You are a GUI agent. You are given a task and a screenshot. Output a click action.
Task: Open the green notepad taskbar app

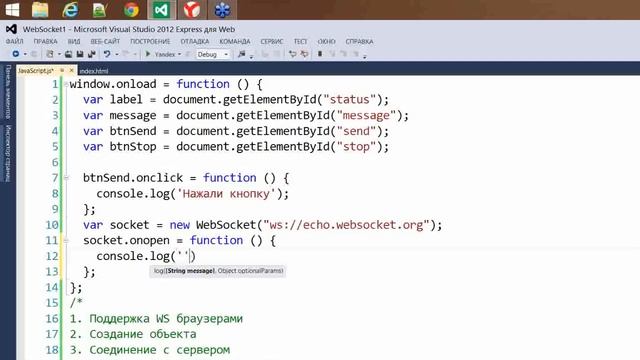tap(99, 10)
